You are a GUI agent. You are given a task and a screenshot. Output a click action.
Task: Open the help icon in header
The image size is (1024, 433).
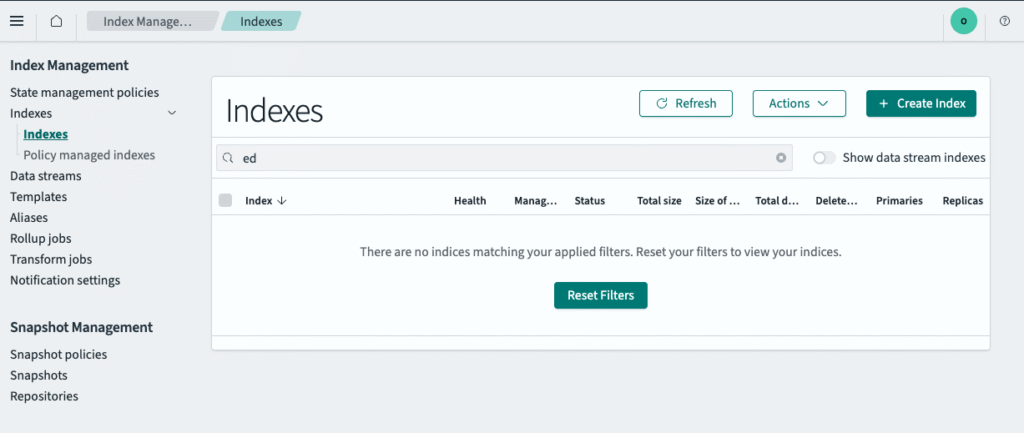click(1004, 21)
